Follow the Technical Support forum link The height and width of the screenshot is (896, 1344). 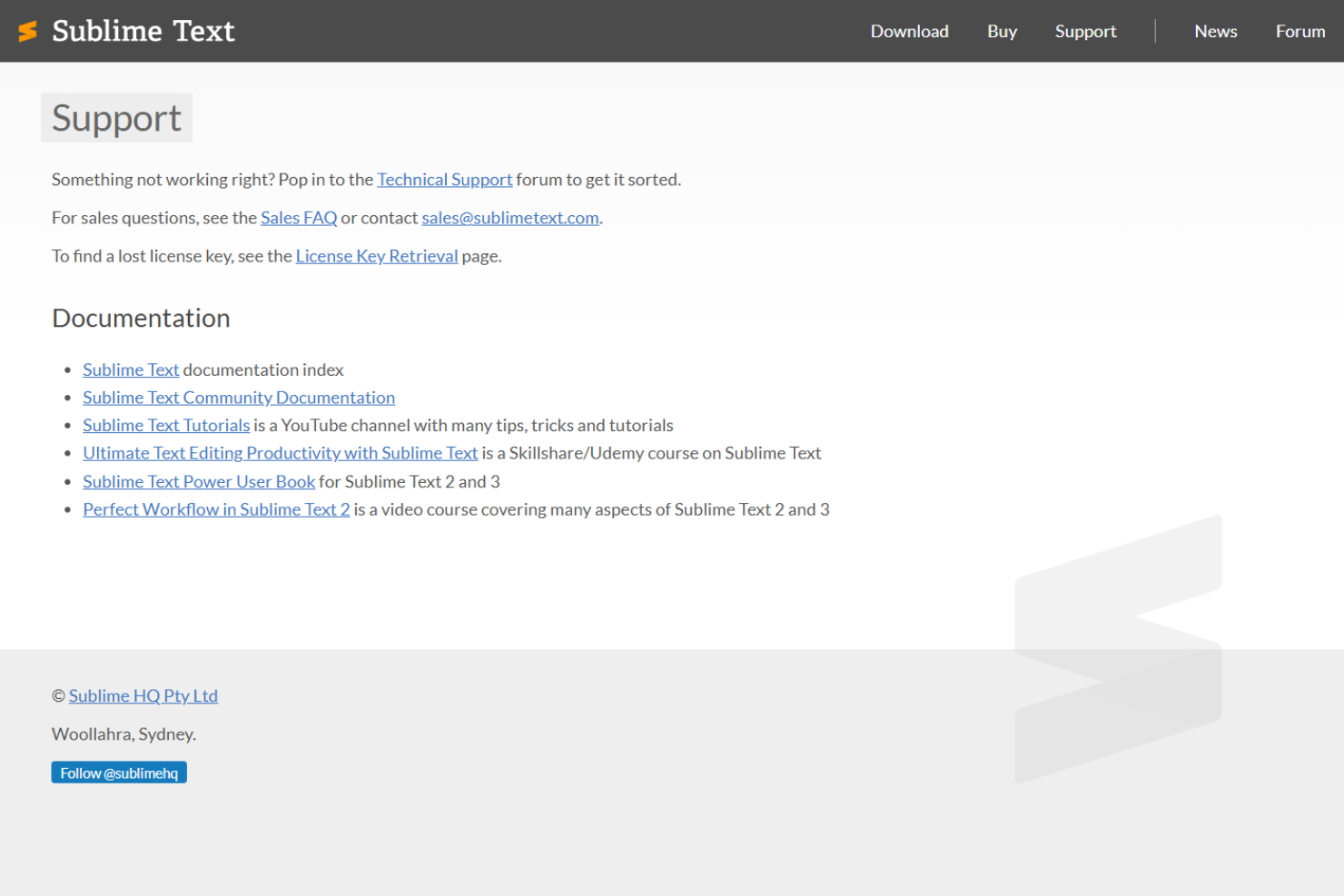point(444,180)
